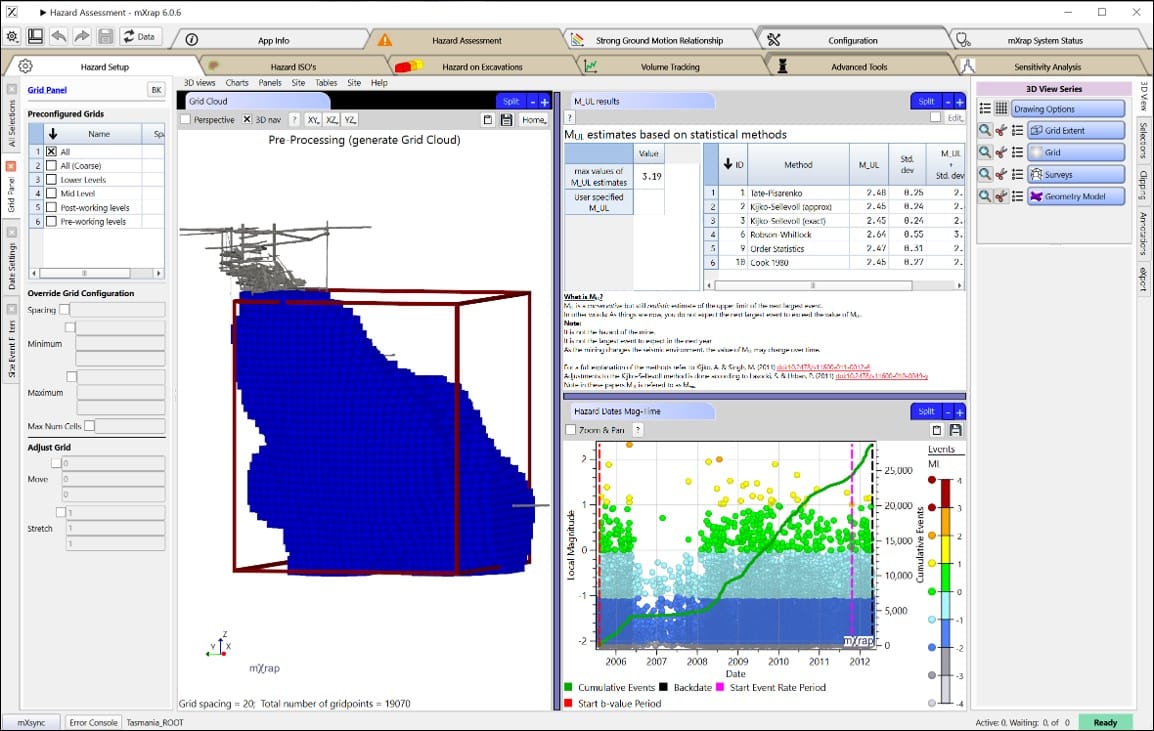Uncheck the 3D nav checkbox
This screenshot has height=731, width=1154.
point(247,119)
